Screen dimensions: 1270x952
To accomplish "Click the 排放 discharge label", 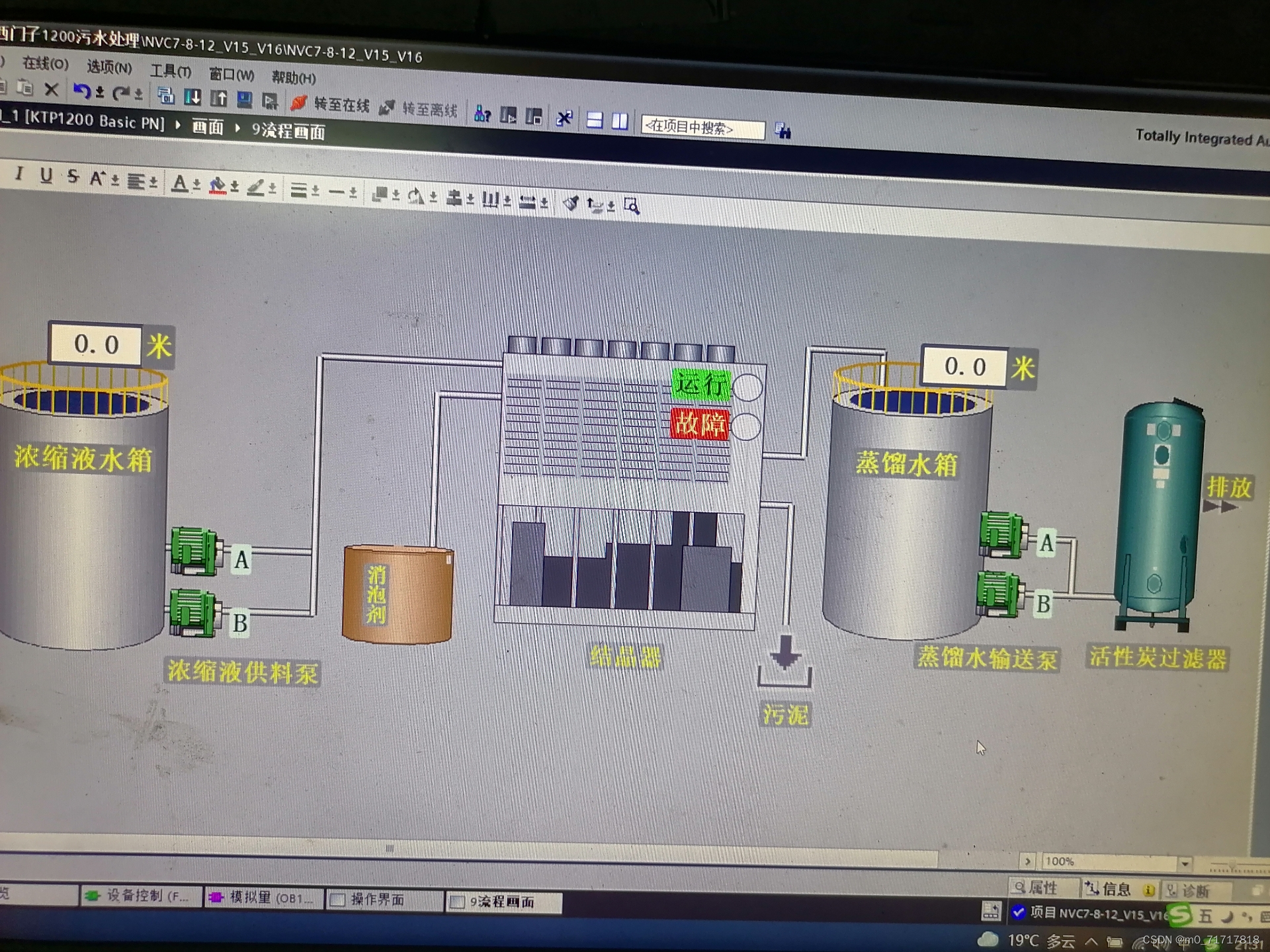I will pos(1229,487).
